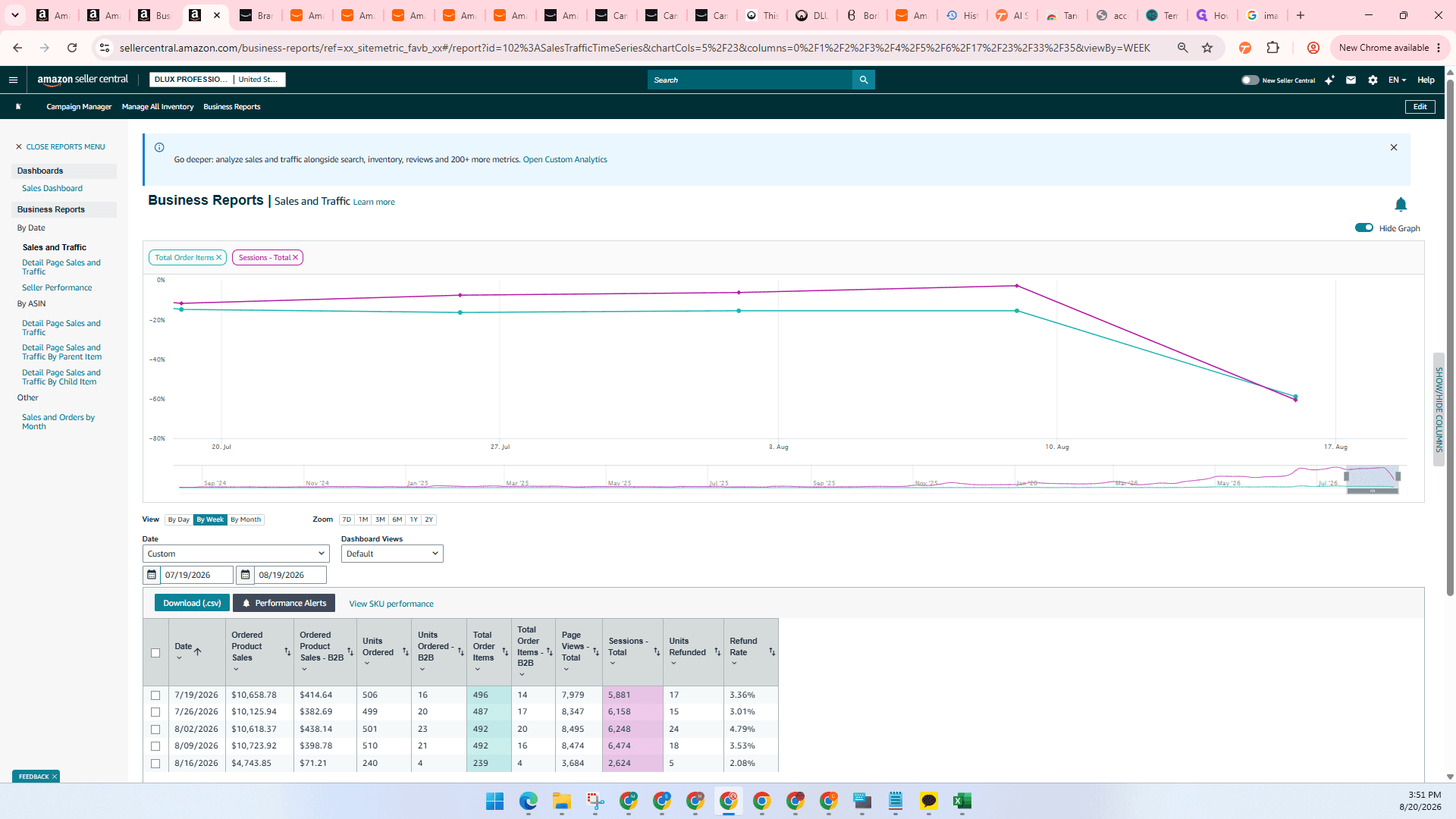Viewport: 1456px width, 819px height.
Task: Open the settings gear icon
Action: click(1373, 80)
